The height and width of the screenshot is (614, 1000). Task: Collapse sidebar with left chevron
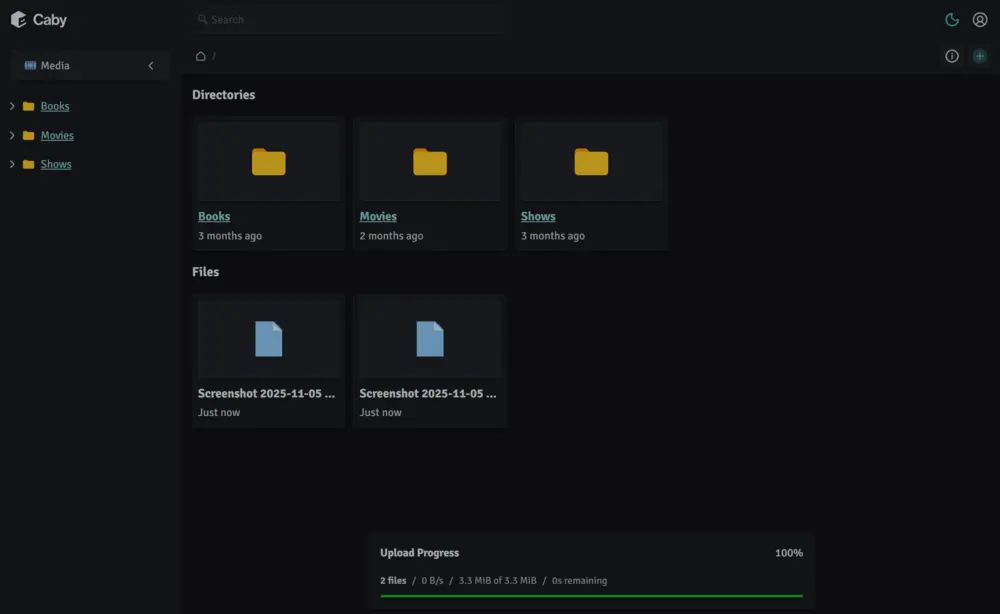pos(151,66)
